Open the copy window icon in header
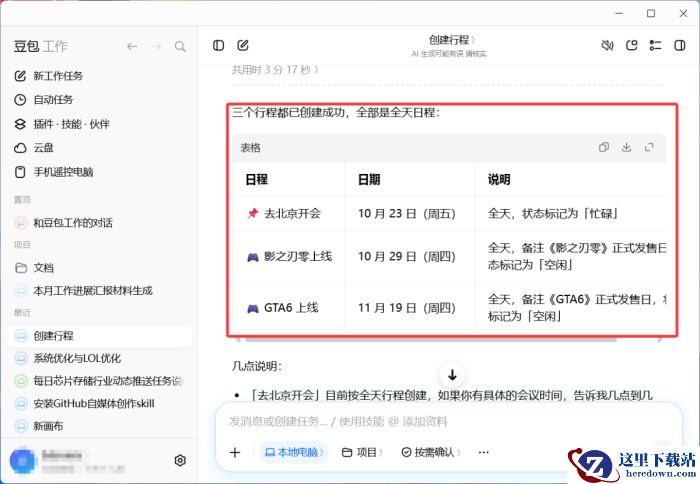Image resolution: width=700 pixels, height=484 pixels. [631, 45]
